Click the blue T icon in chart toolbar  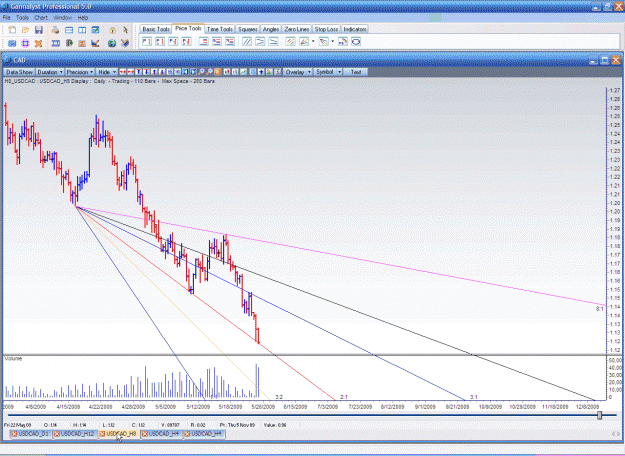(x=146, y=72)
